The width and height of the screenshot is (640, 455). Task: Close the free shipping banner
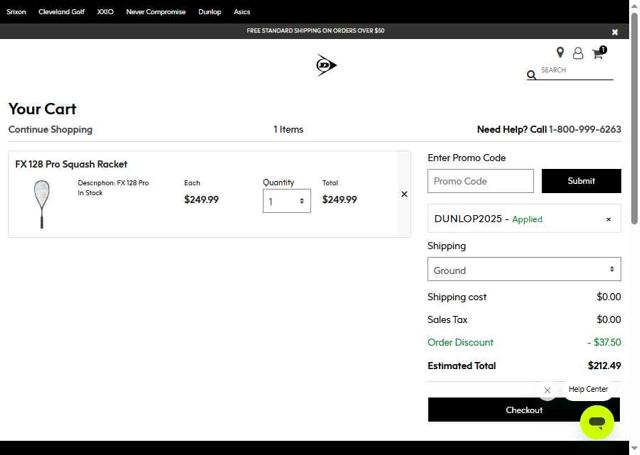click(615, 32)
